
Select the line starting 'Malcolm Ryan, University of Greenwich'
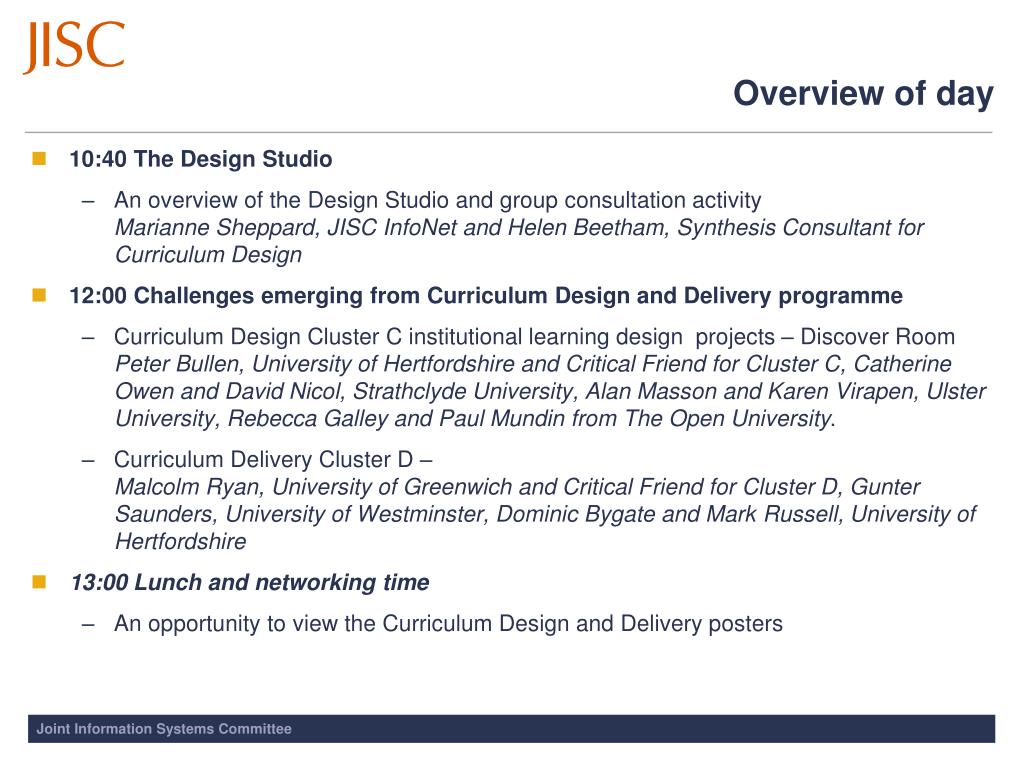[517, 487]
